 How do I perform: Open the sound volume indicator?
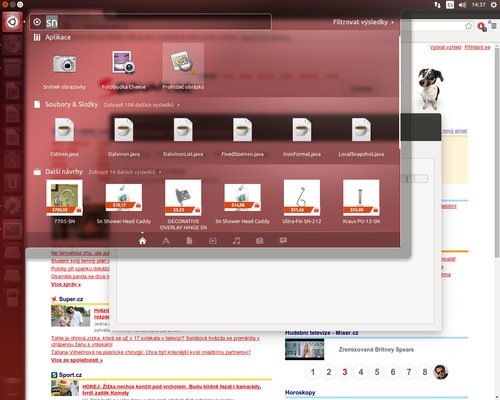pos(462,5)
